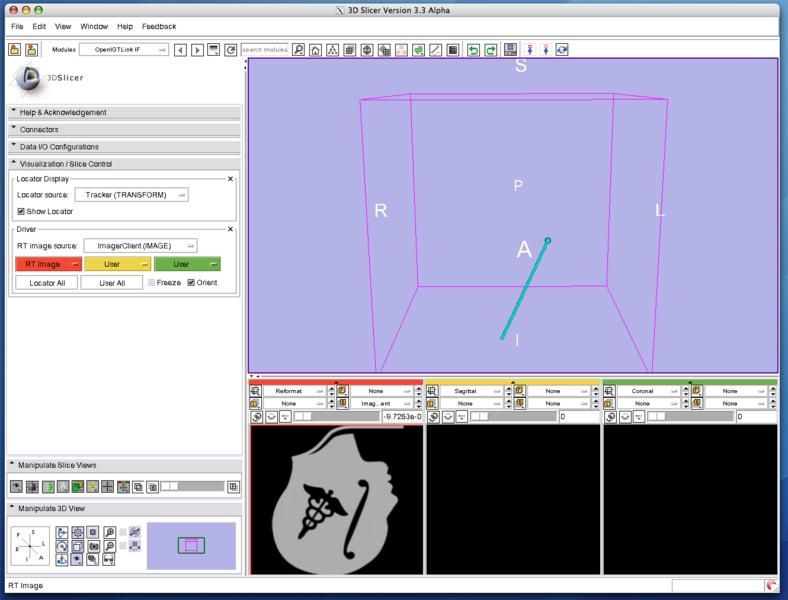Open the color module icon

pyautogui.click(x=453, y=50)
